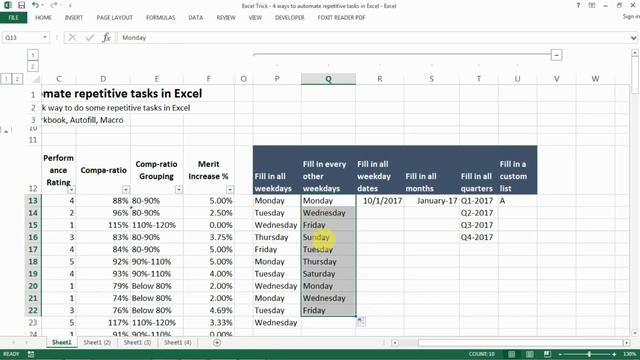The height and width of the screenshot is (360, 640).
Task: Open the REVIEW ribbon tab
Action: point(226,18)
